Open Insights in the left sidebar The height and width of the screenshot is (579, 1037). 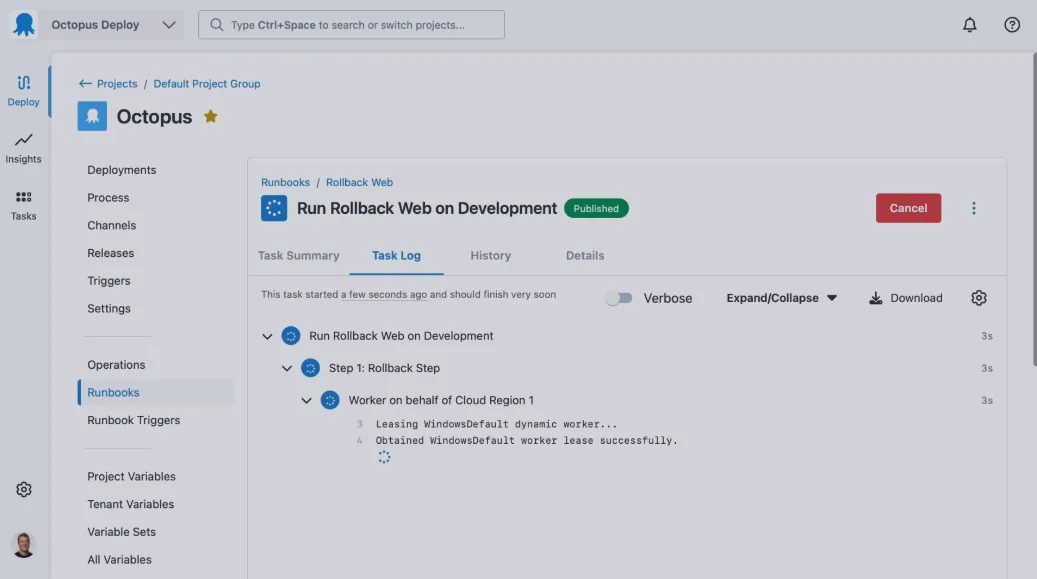pyautogui.click(x=23, y=148)
